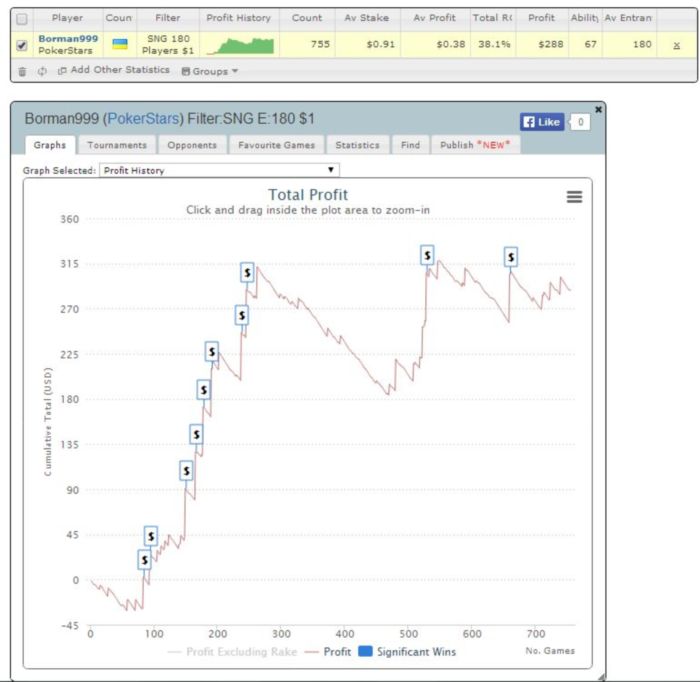The height and width of the screenshot is (682, 700).
Task: Click the refresh icon below the table
Action: click(x=42, y=71)
